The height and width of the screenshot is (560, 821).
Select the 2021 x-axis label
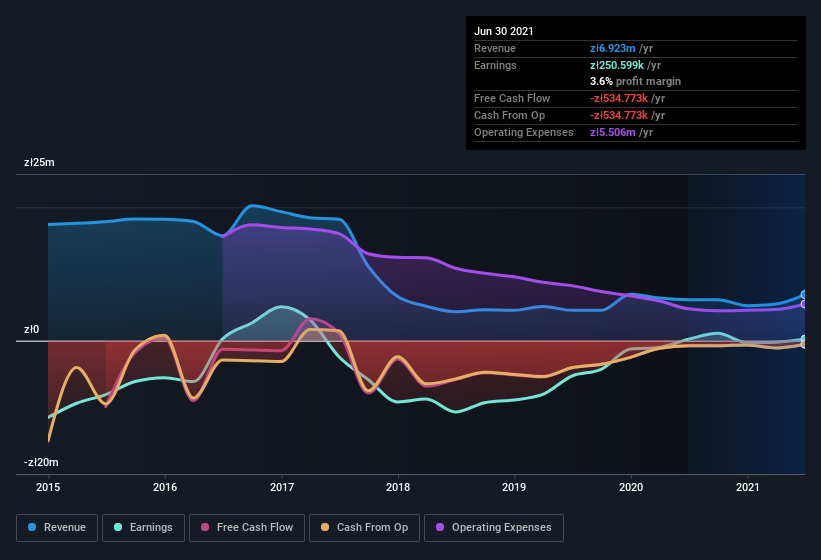click(748, 487)
